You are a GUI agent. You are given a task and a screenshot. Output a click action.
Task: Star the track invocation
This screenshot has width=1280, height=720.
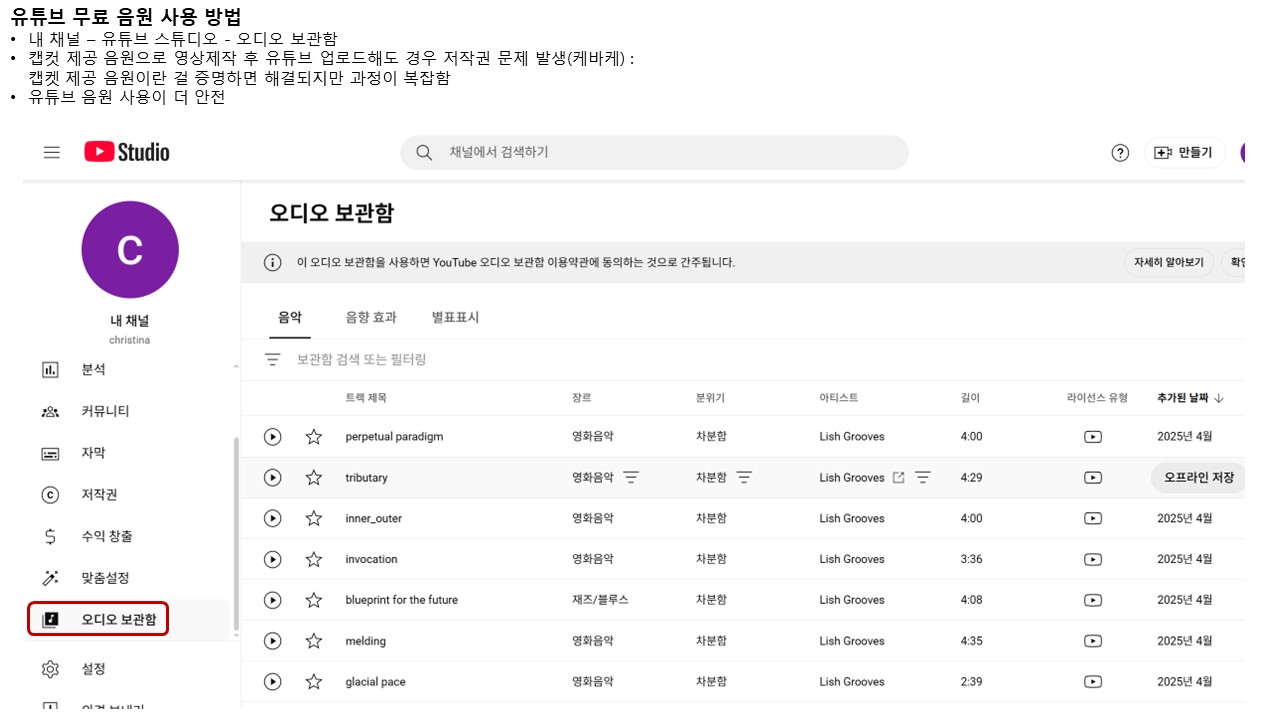coord(313,559)
